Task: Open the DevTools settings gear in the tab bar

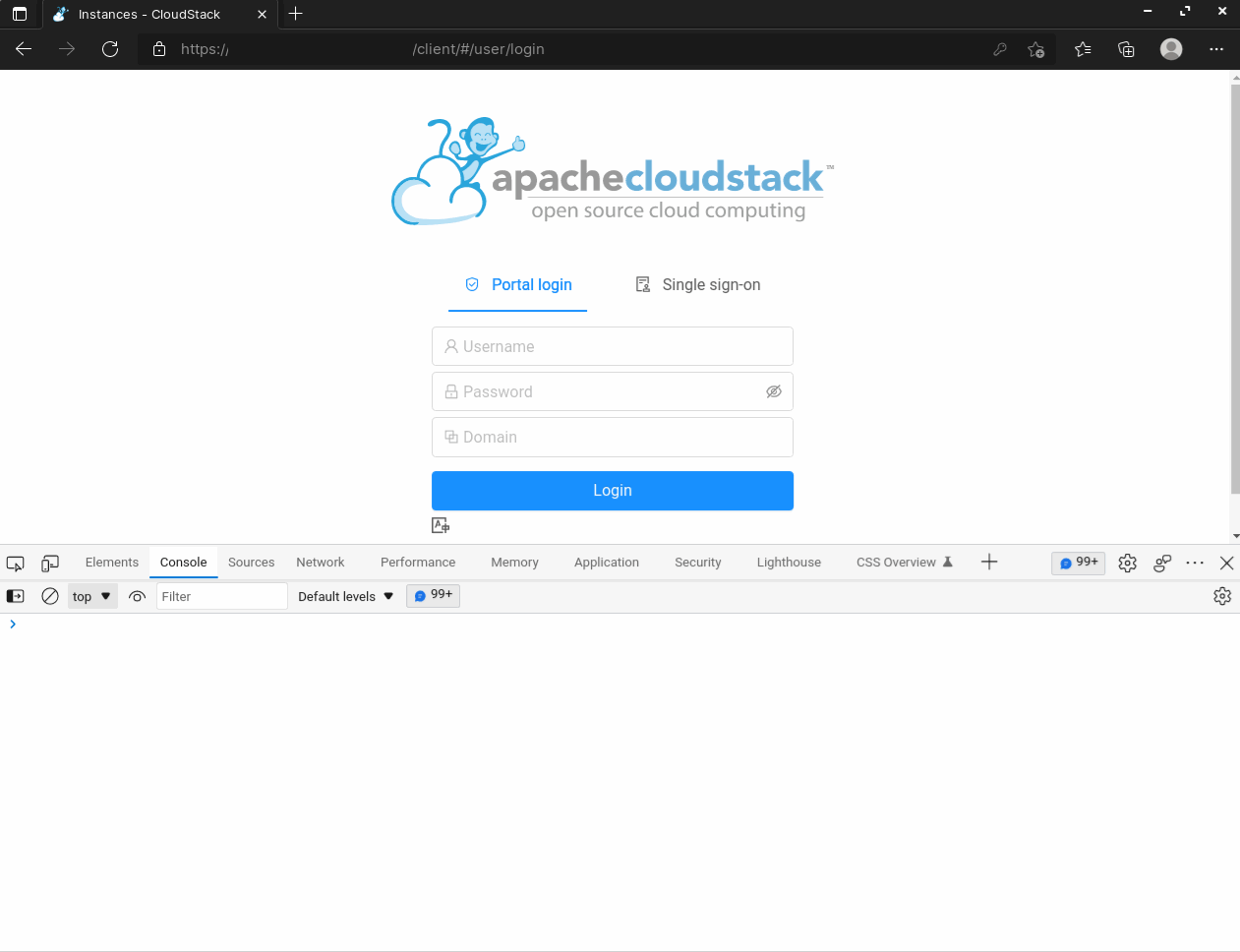Action: (1128, 563)
